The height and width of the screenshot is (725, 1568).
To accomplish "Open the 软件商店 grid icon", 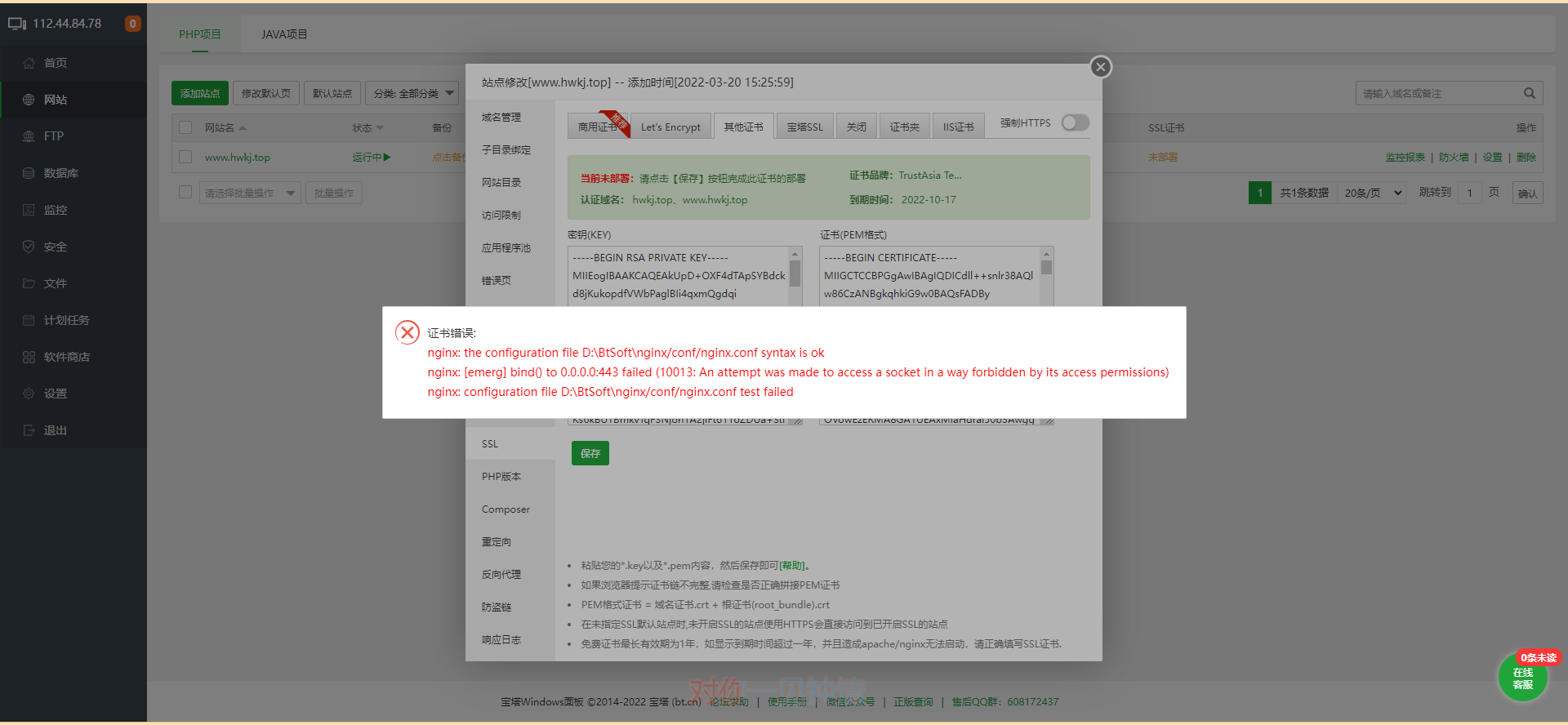I will click(x=29, y=357).
